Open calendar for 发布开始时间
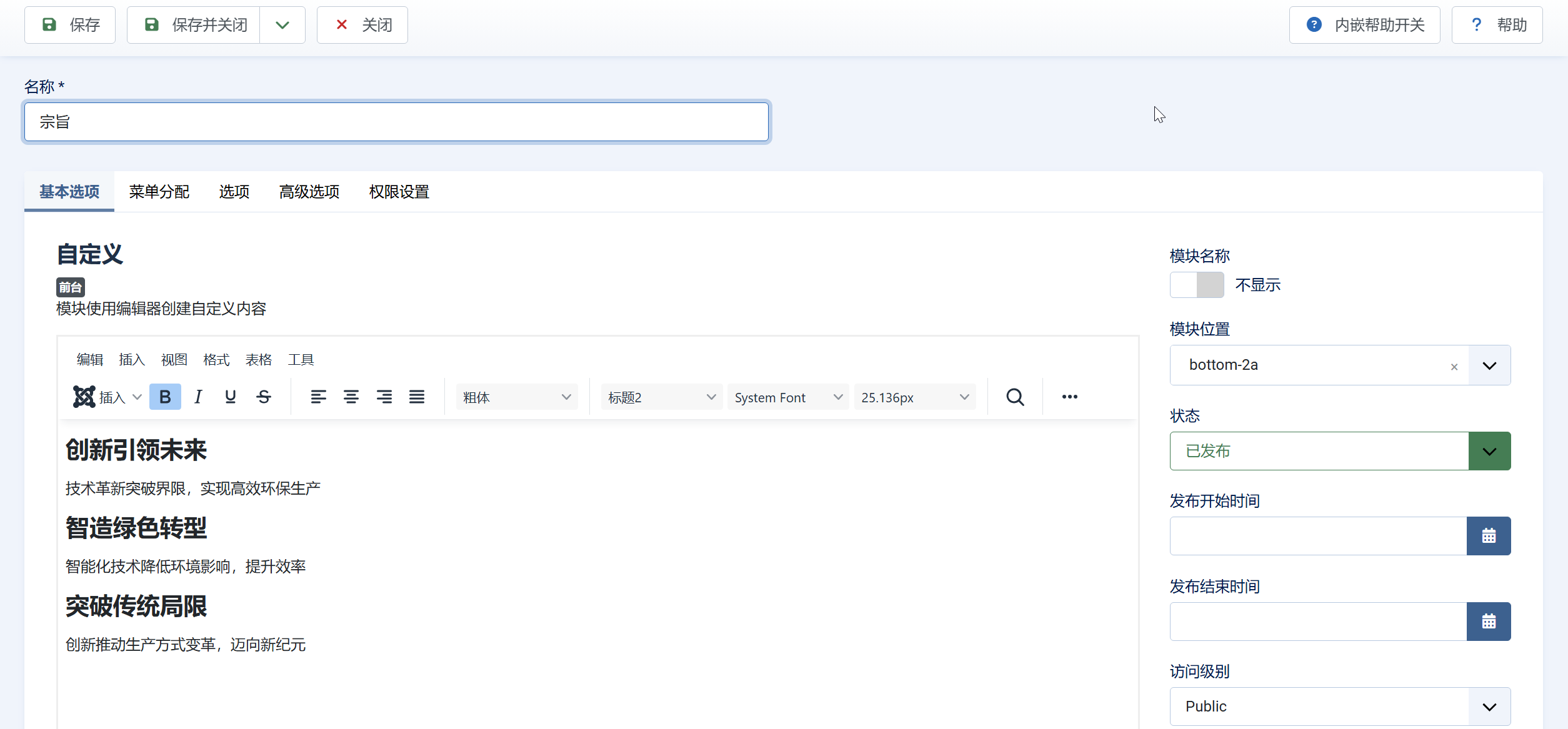Screen dimensions: 1568x729 tap(1488, 536)
